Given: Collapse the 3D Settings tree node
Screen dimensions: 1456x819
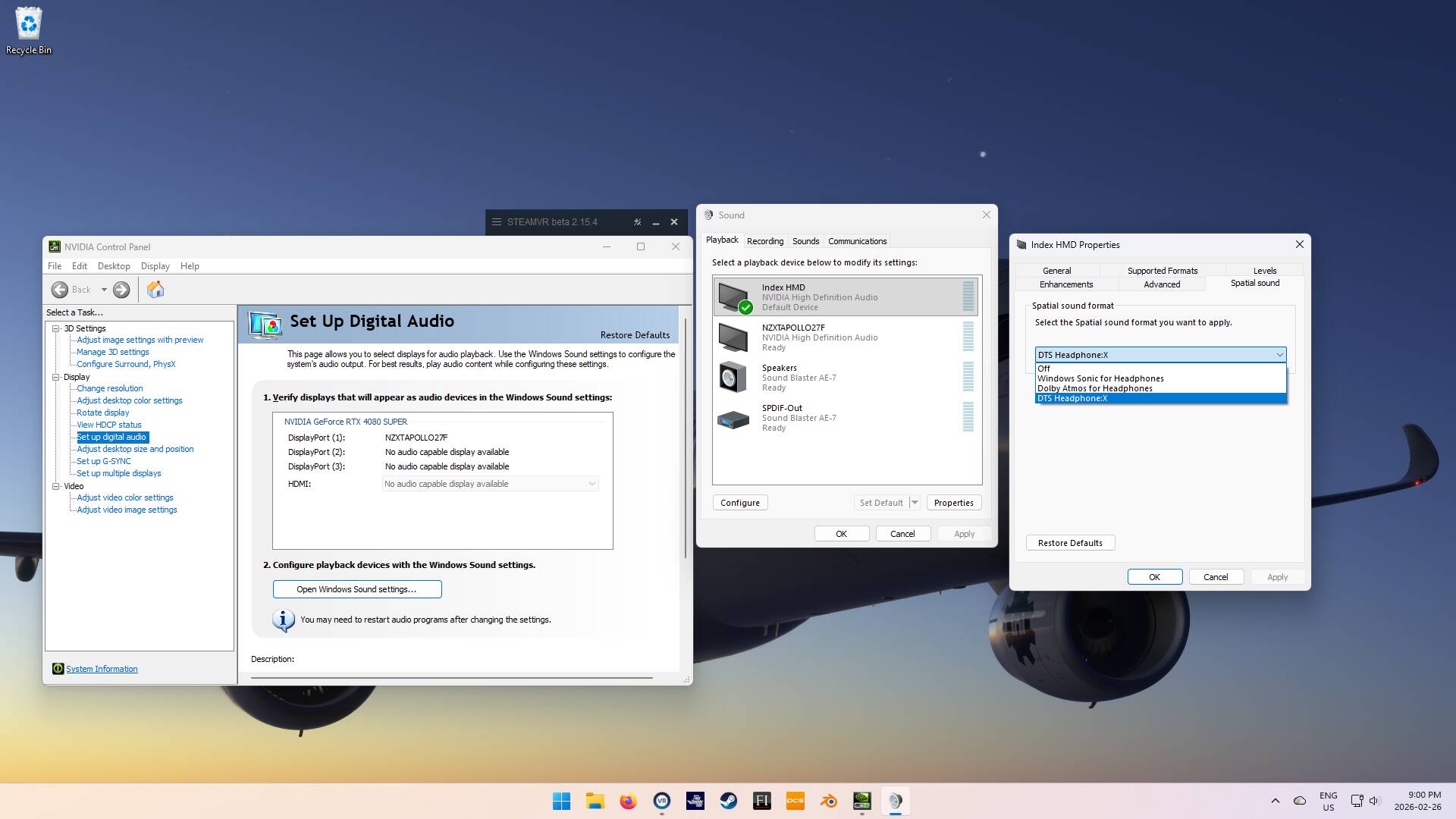Looking at the screenshot, I should tap(56, 328).
